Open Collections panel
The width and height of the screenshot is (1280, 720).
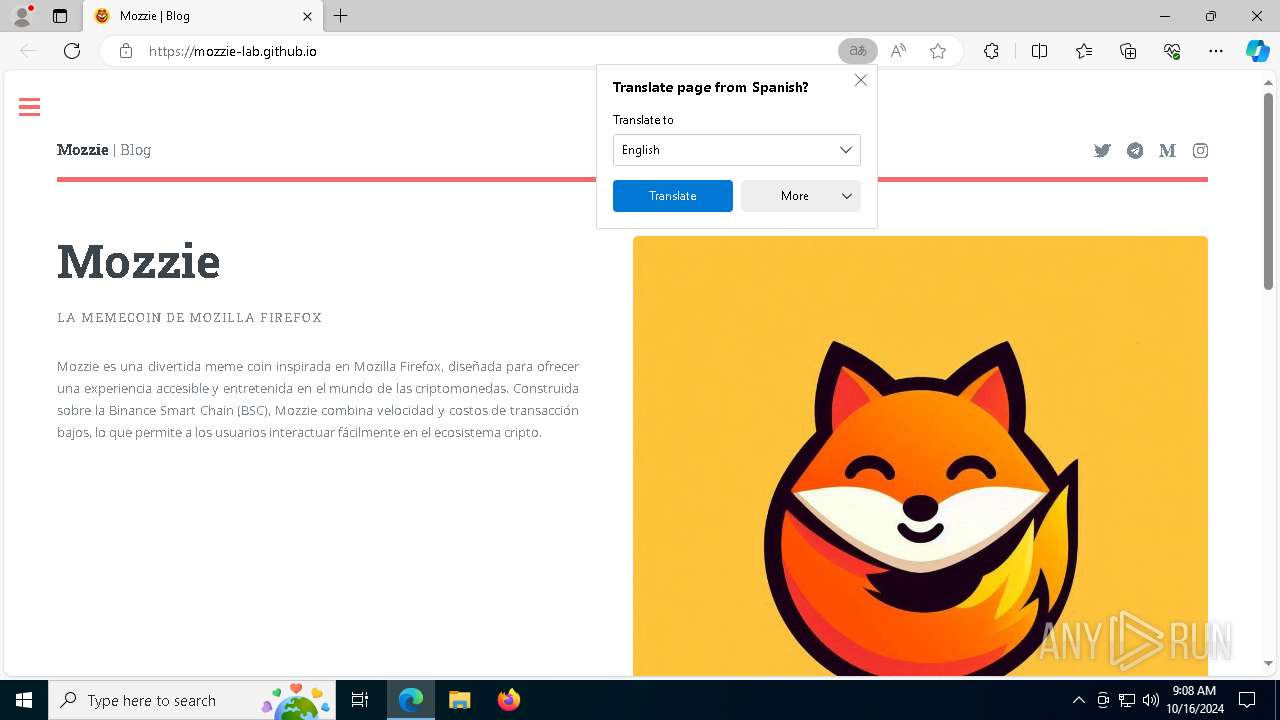click(x=1128, y=51)
